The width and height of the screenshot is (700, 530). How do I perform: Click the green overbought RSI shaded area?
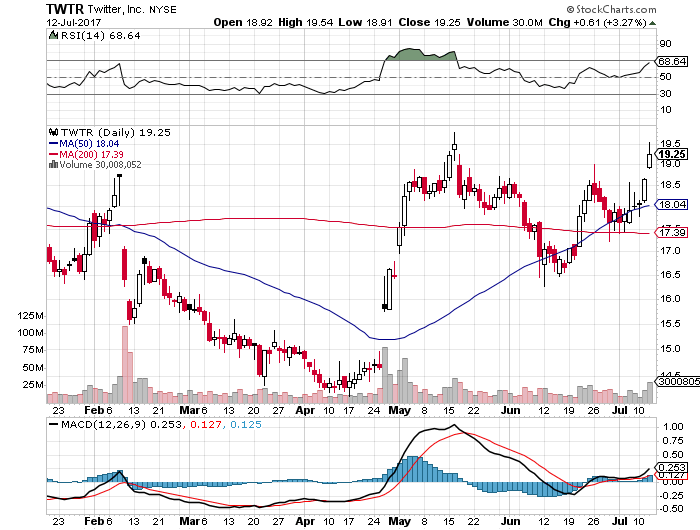point(421,54)
